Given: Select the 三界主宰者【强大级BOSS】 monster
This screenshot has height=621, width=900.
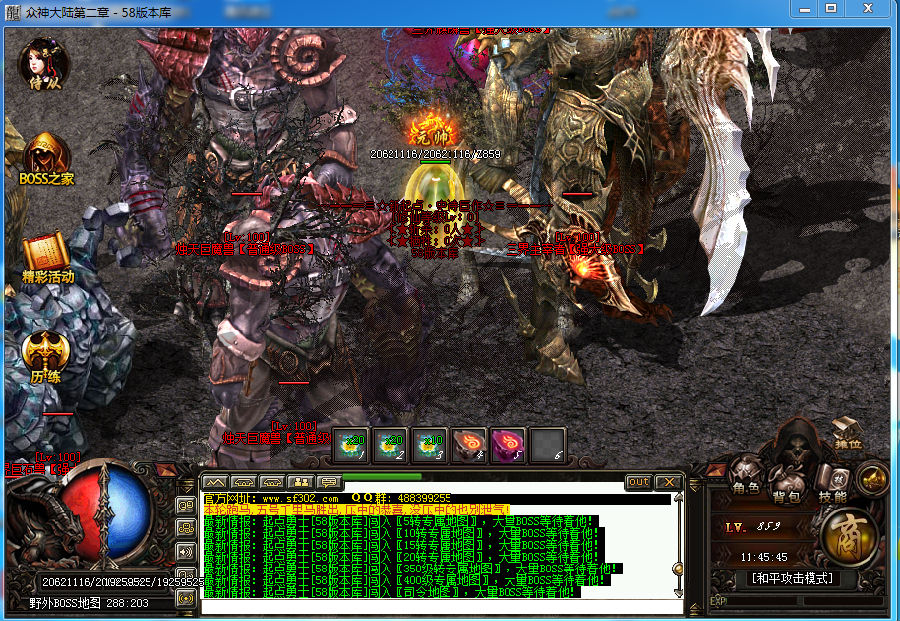Looking at the screenshot, I should pyautogui.click(x=576, y=249).
